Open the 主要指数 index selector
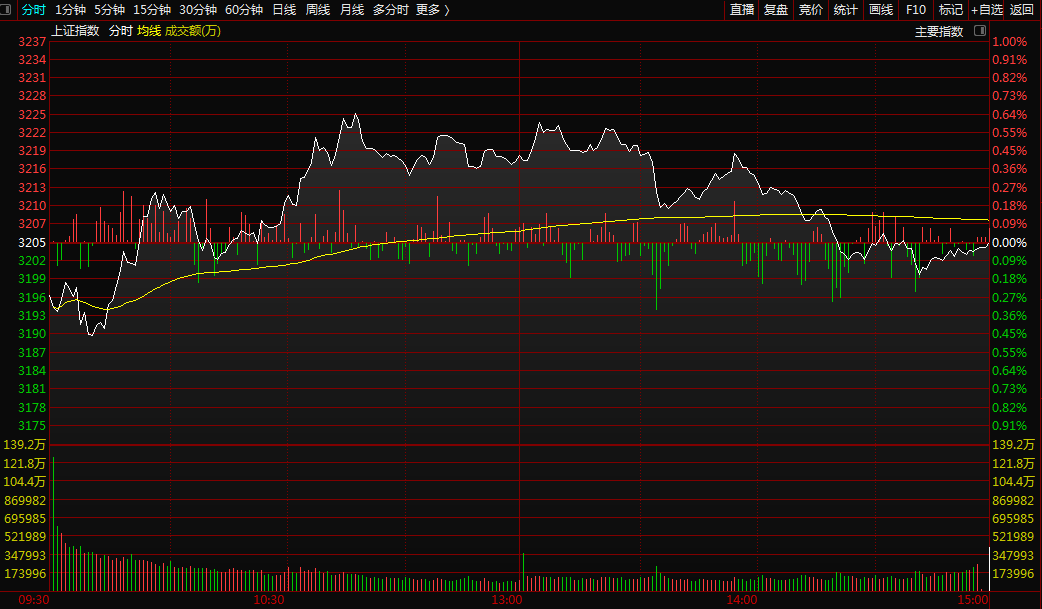This screenshot has height=609, width=1042. (939, 31)
